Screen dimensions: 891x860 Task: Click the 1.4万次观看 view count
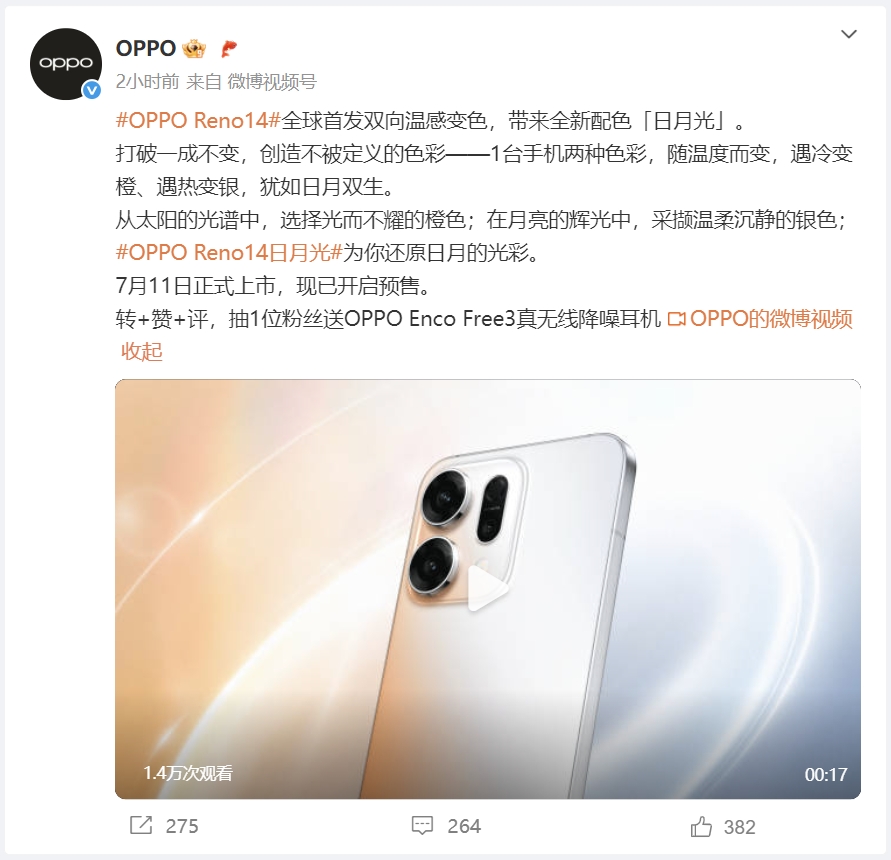point(188,773)
